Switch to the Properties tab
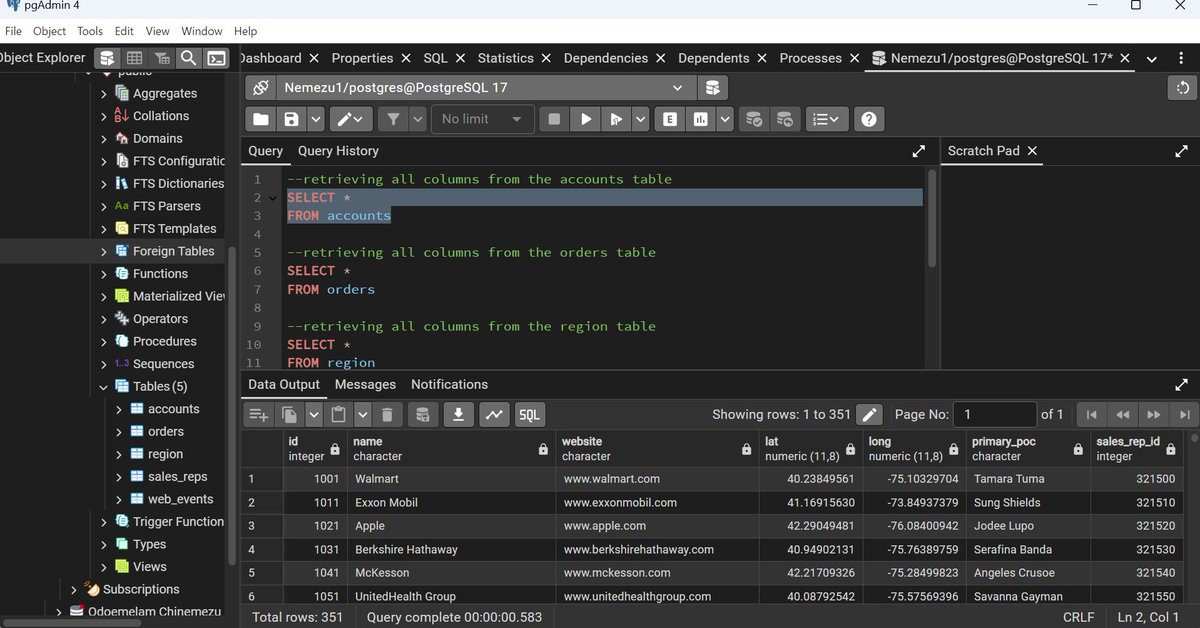 point(362,58)
